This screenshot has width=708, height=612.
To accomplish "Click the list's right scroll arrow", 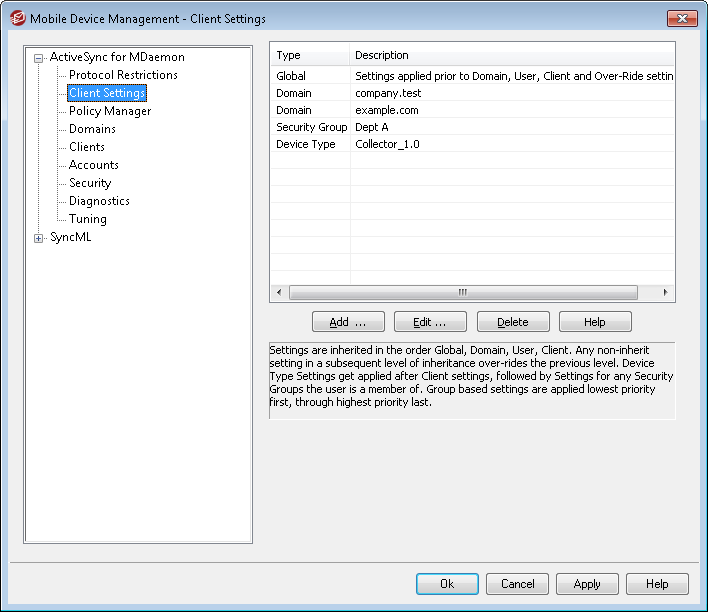I will [x=666, y=293].
